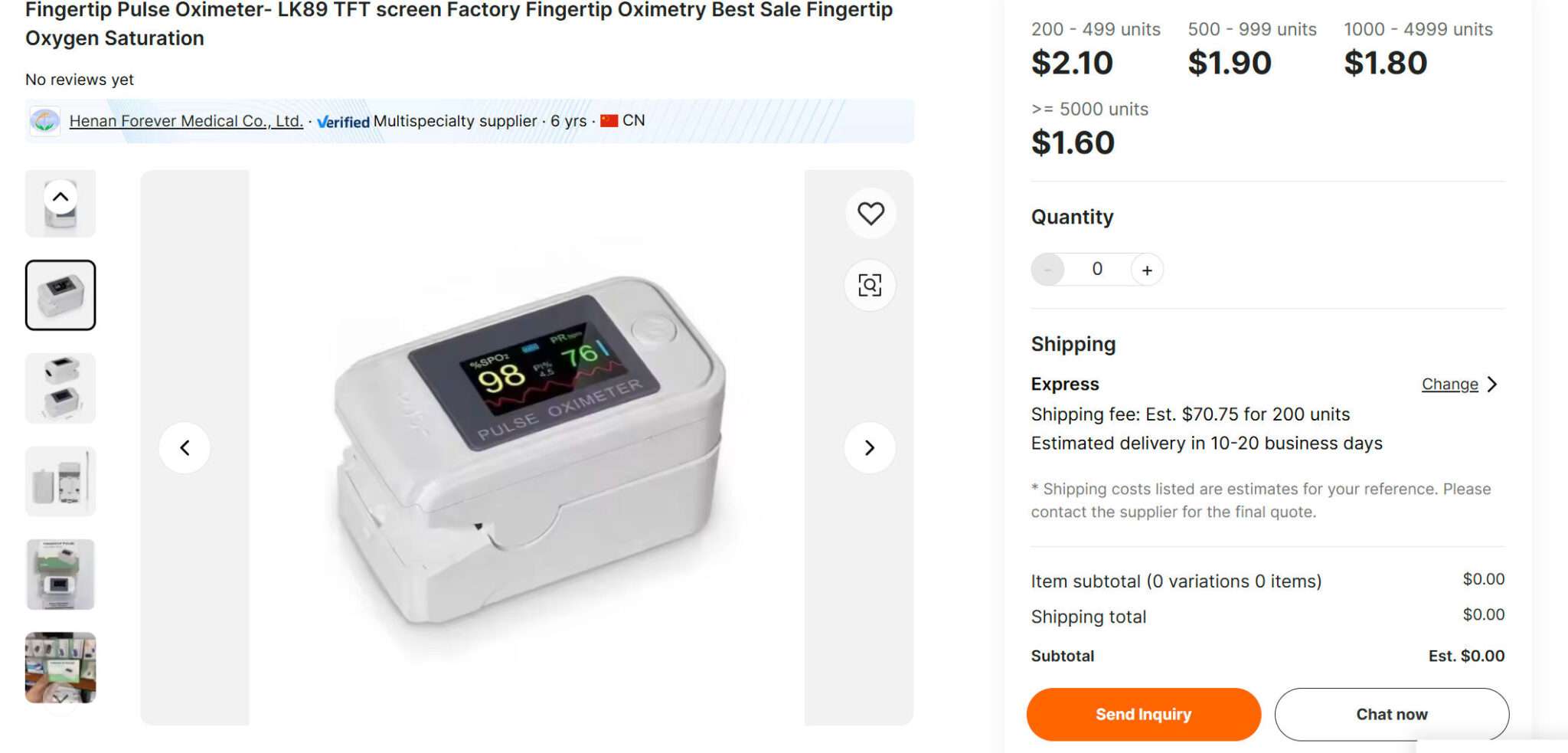The image size is (1568, 753).
Task: Start a conversation with Chat now
Action: tap(1391, 714)
